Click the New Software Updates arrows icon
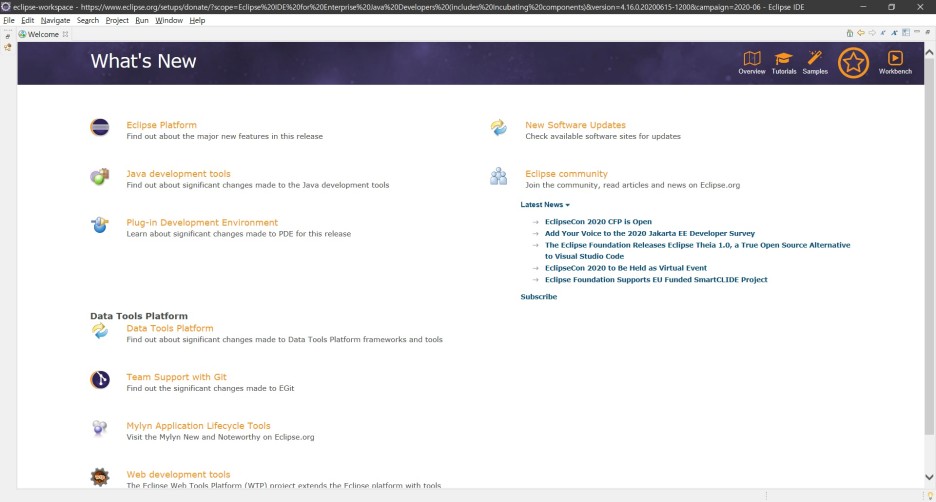The image size is (936, 502). pos(498,127)
